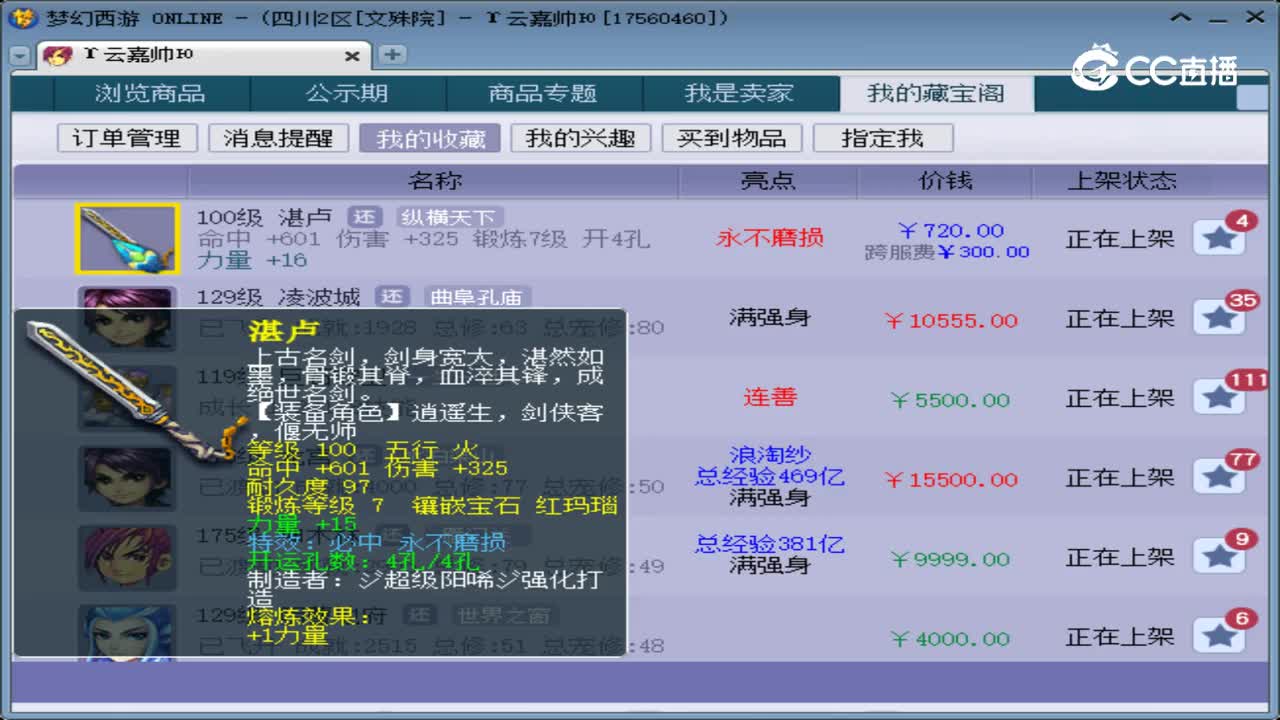Click the favorite star with badge 9
The image size is (1280, 720).
point(1219,557)
